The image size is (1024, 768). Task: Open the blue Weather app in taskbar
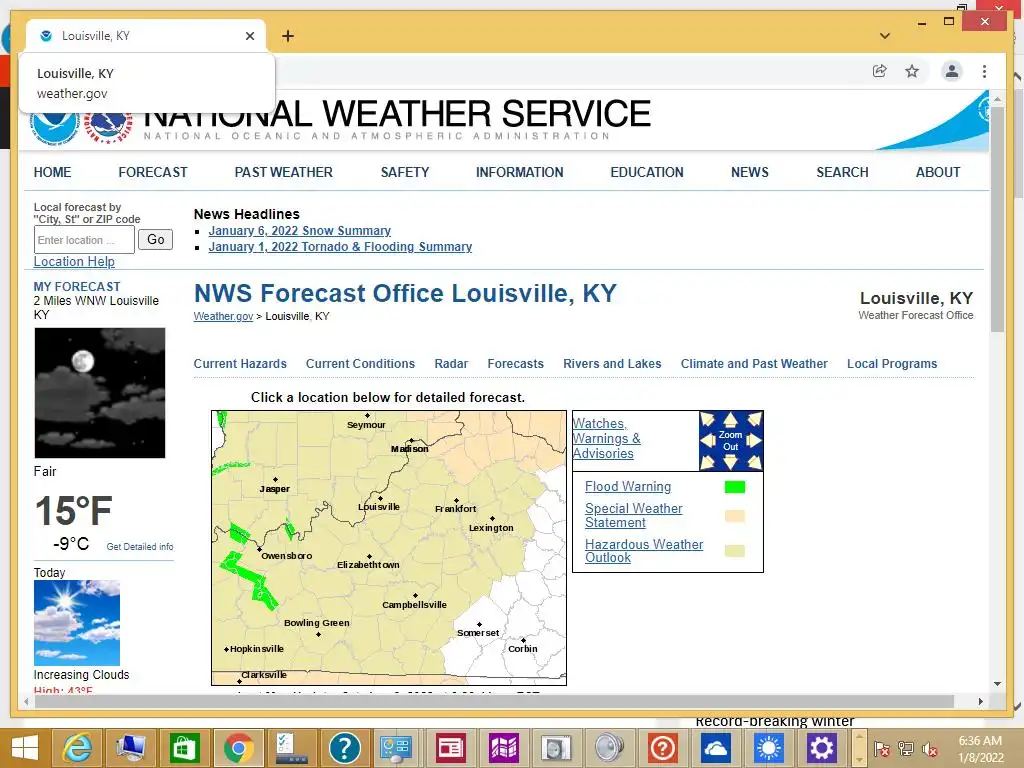pyautogui.click(x=769, y=748)
